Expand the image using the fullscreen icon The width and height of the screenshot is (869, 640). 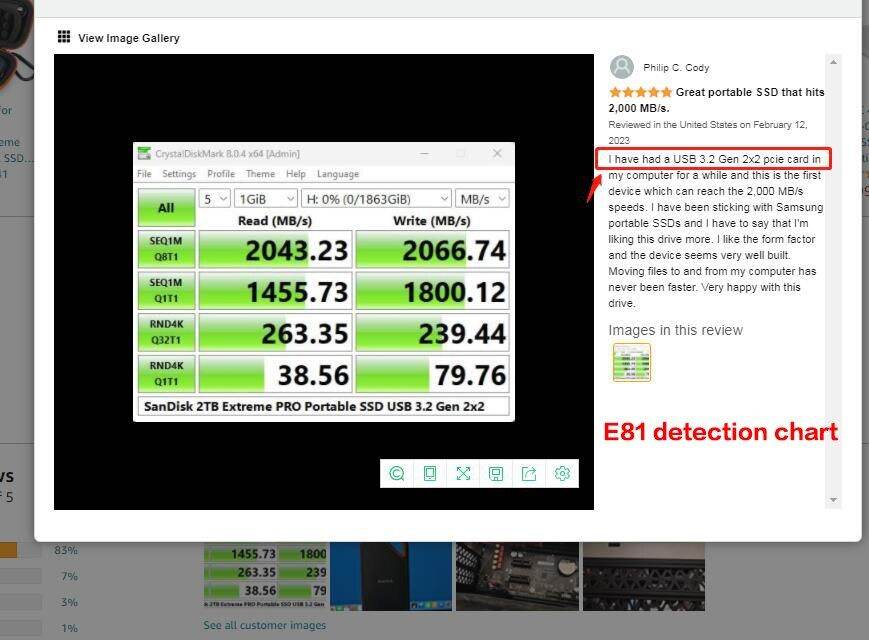(463, 473)
